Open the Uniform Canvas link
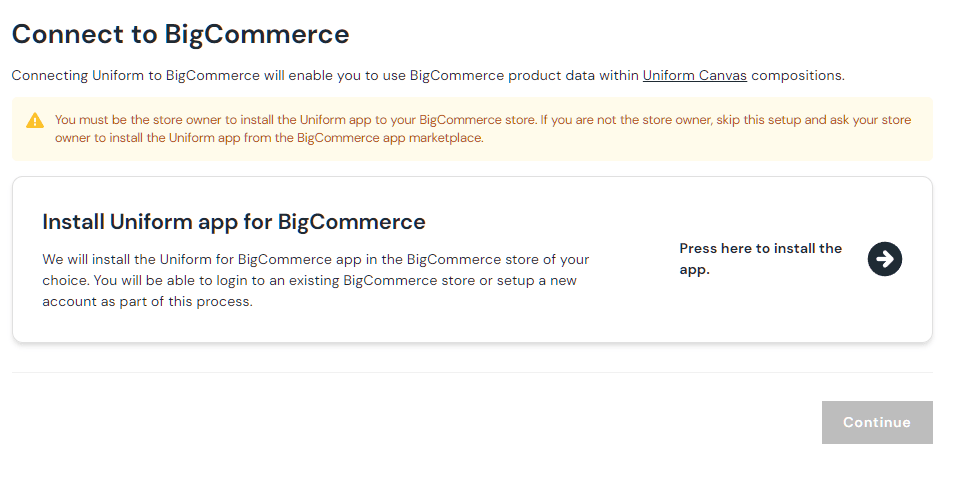Viewport: 973px width, 484px height. [x=694, y=75]
